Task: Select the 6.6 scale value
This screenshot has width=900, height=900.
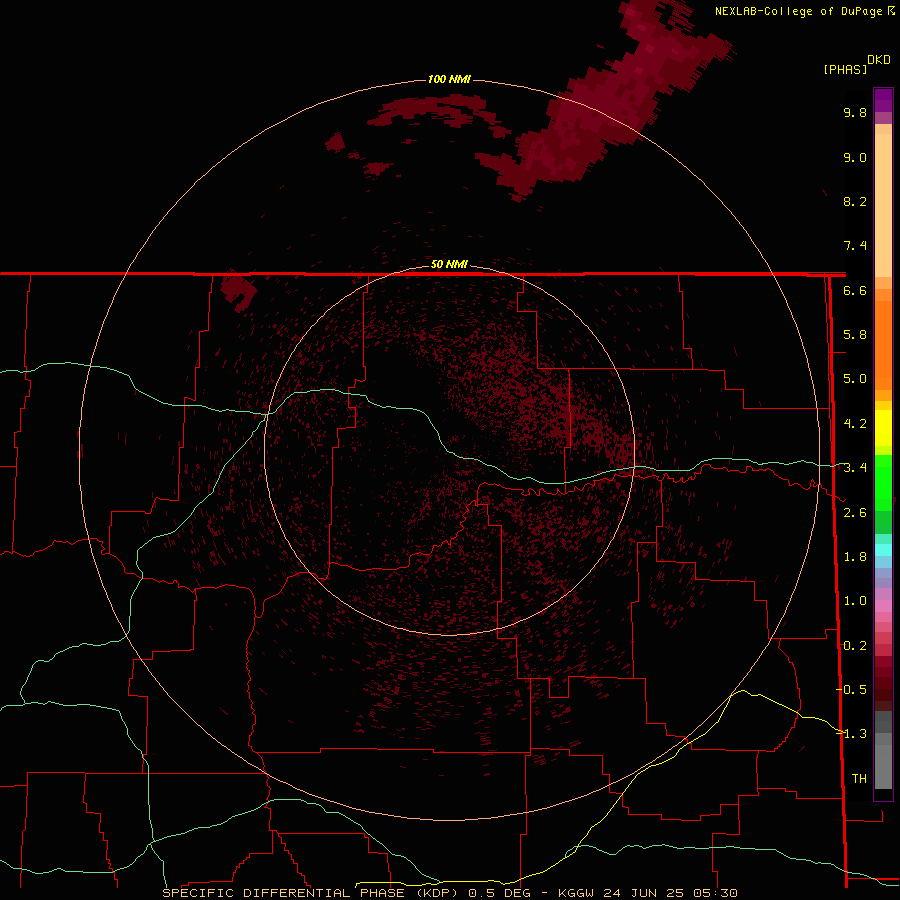Action: (x=855, y=290)
